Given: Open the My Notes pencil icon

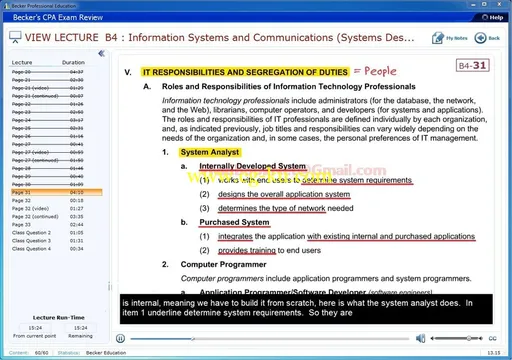Looking at the screenshot, I should click(438, 38).
